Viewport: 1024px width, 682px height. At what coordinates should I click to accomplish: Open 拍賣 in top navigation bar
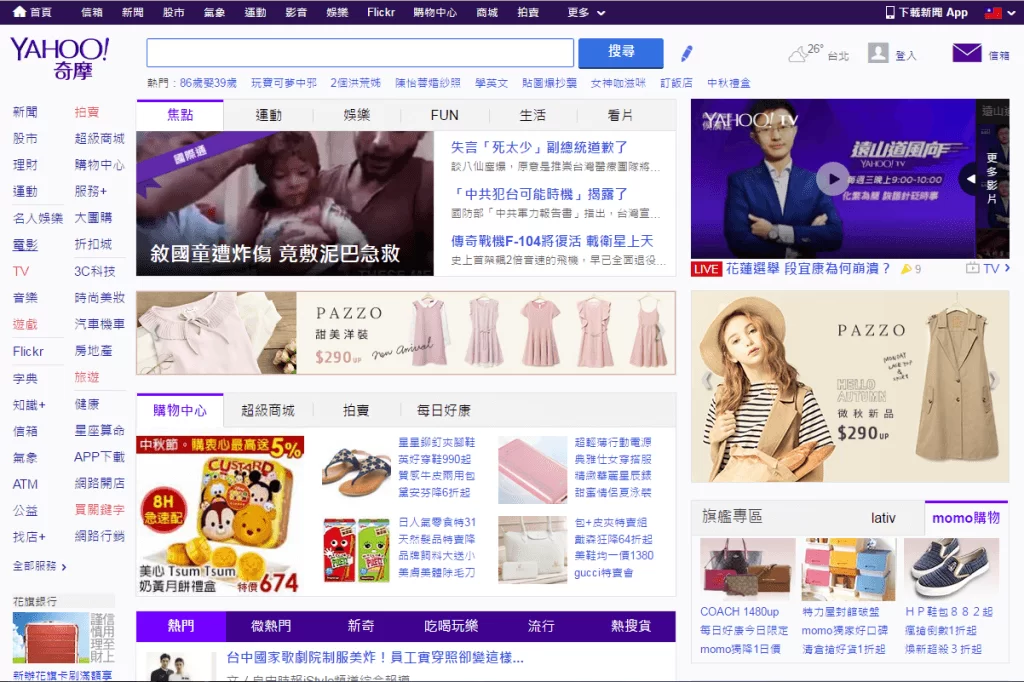coord(528,12)
